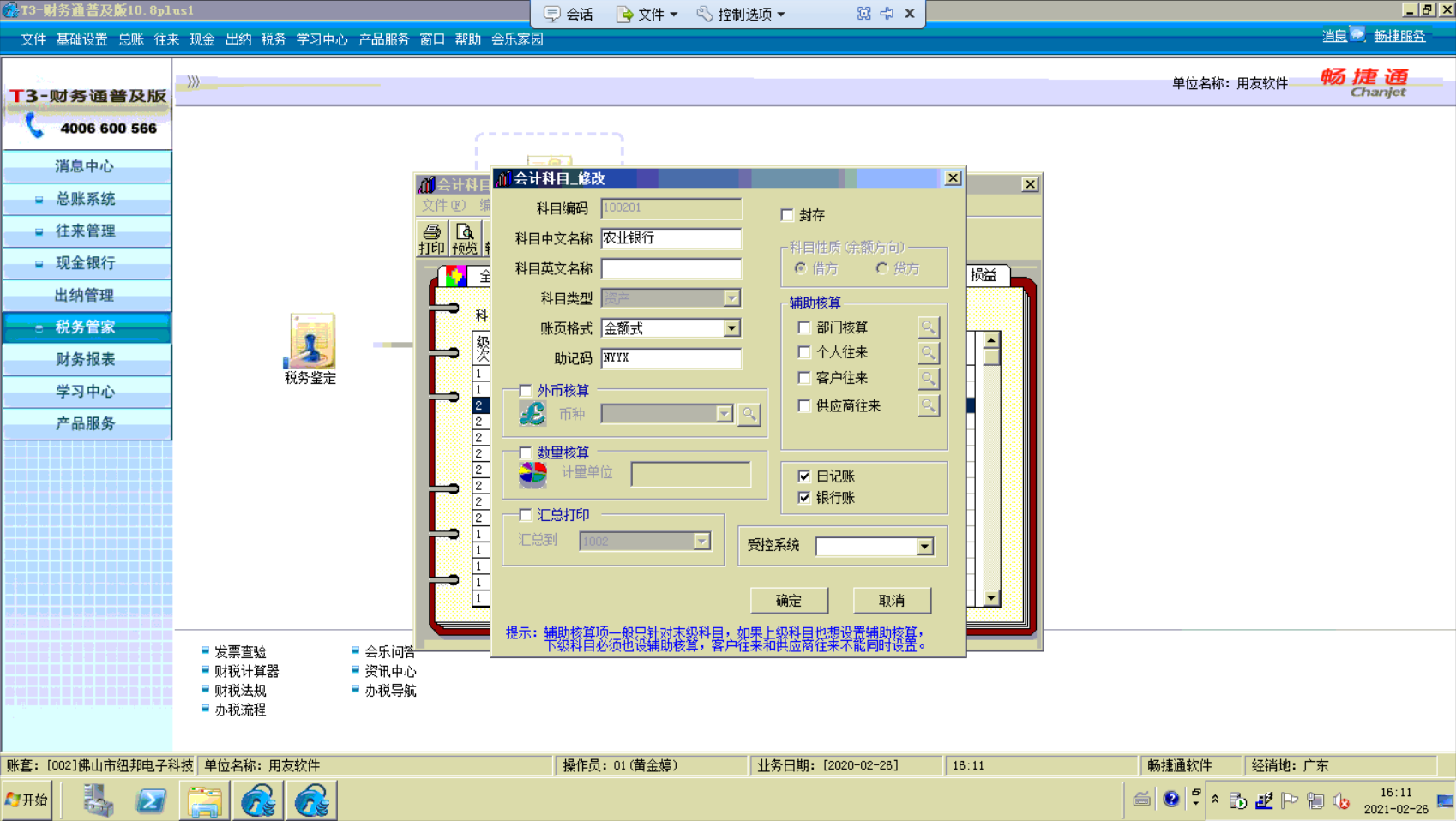Image resolution: width=1456 pixels, height=821 pixels.
Task: Open the 客户往来 lookup magnifier
Action: 928,378
